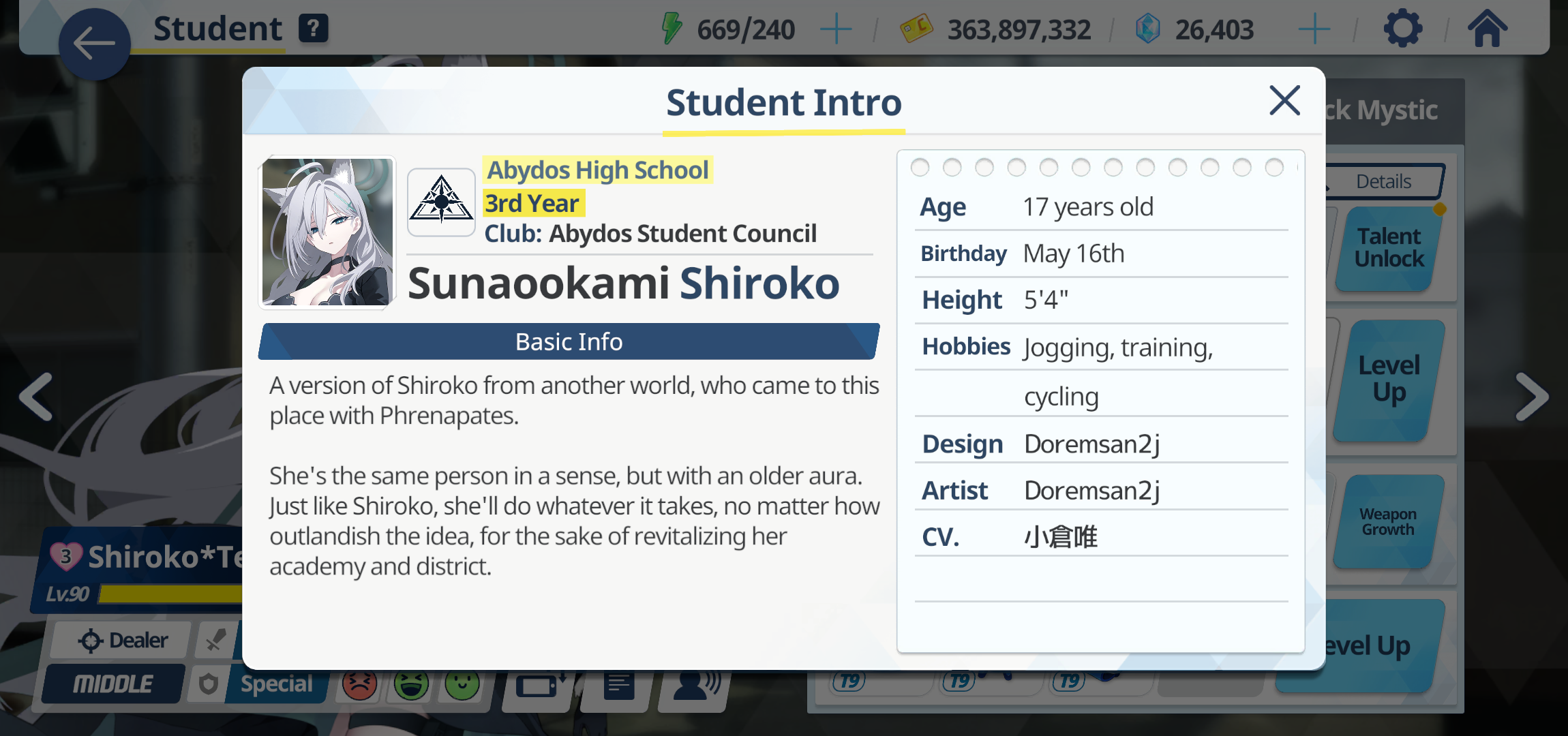Tap the laughing face emote icon
Image resolution: width=1568 pixels, height=736 pixels.
[411, 684]
